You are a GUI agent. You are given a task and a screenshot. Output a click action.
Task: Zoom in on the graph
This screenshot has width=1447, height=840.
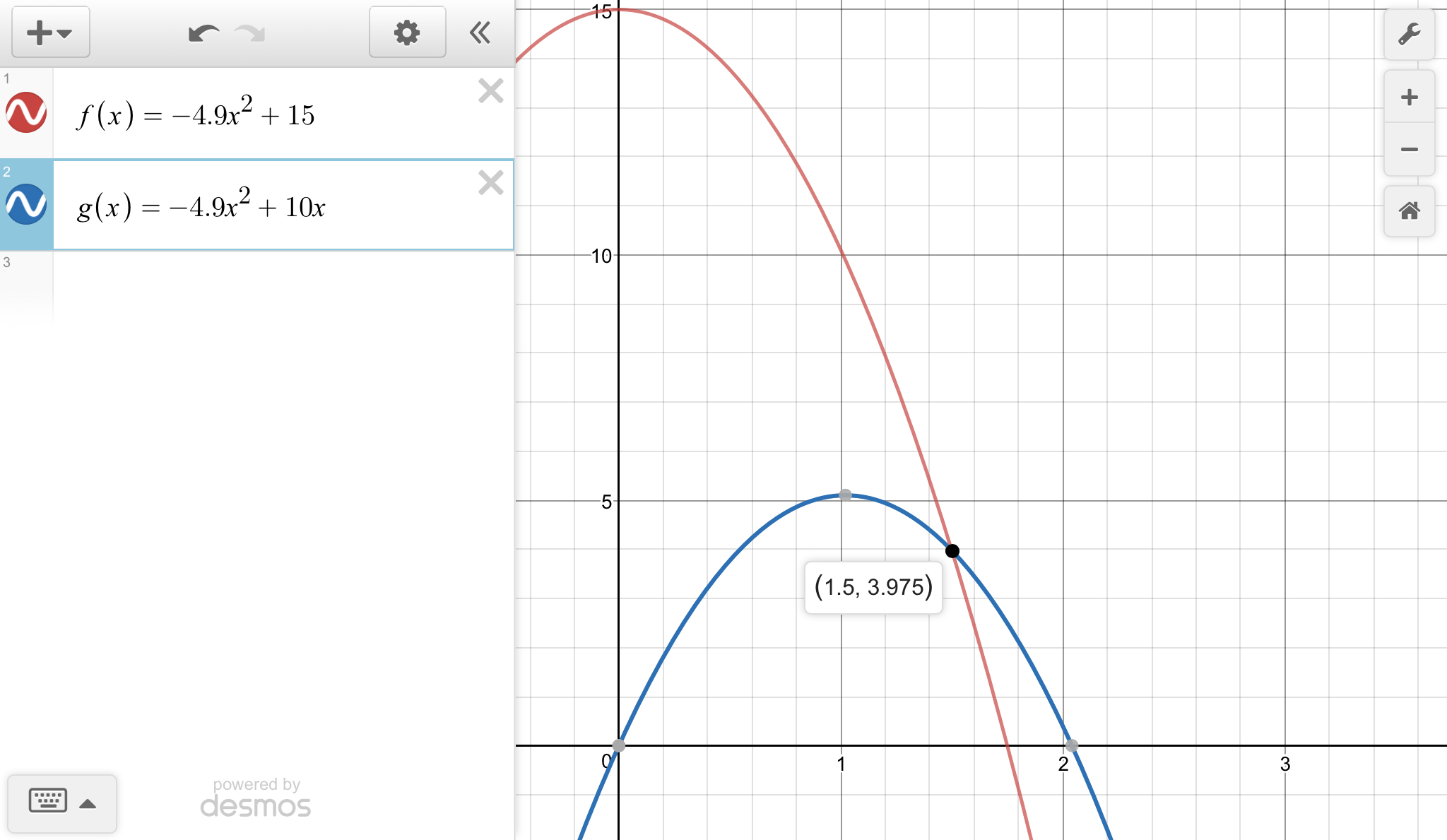tap(1409, 97)
